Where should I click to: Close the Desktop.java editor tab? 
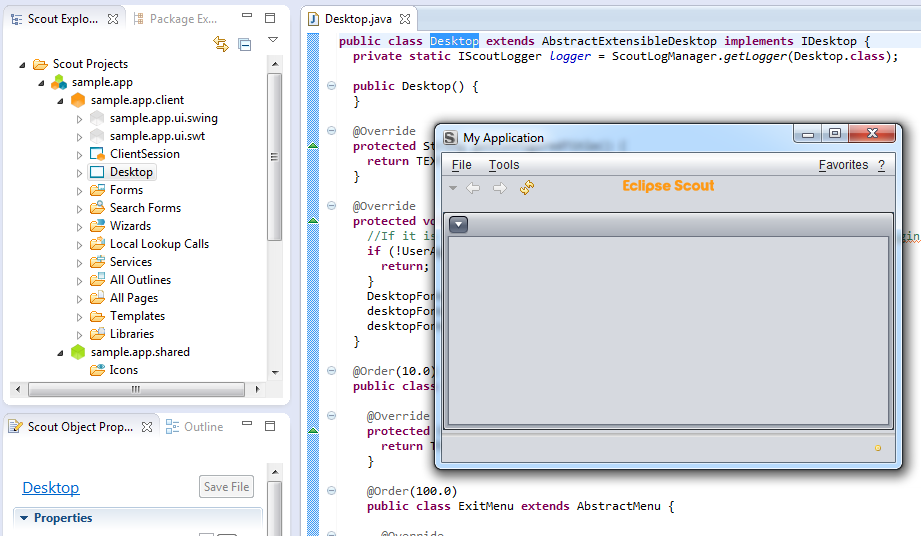[405, 19]
